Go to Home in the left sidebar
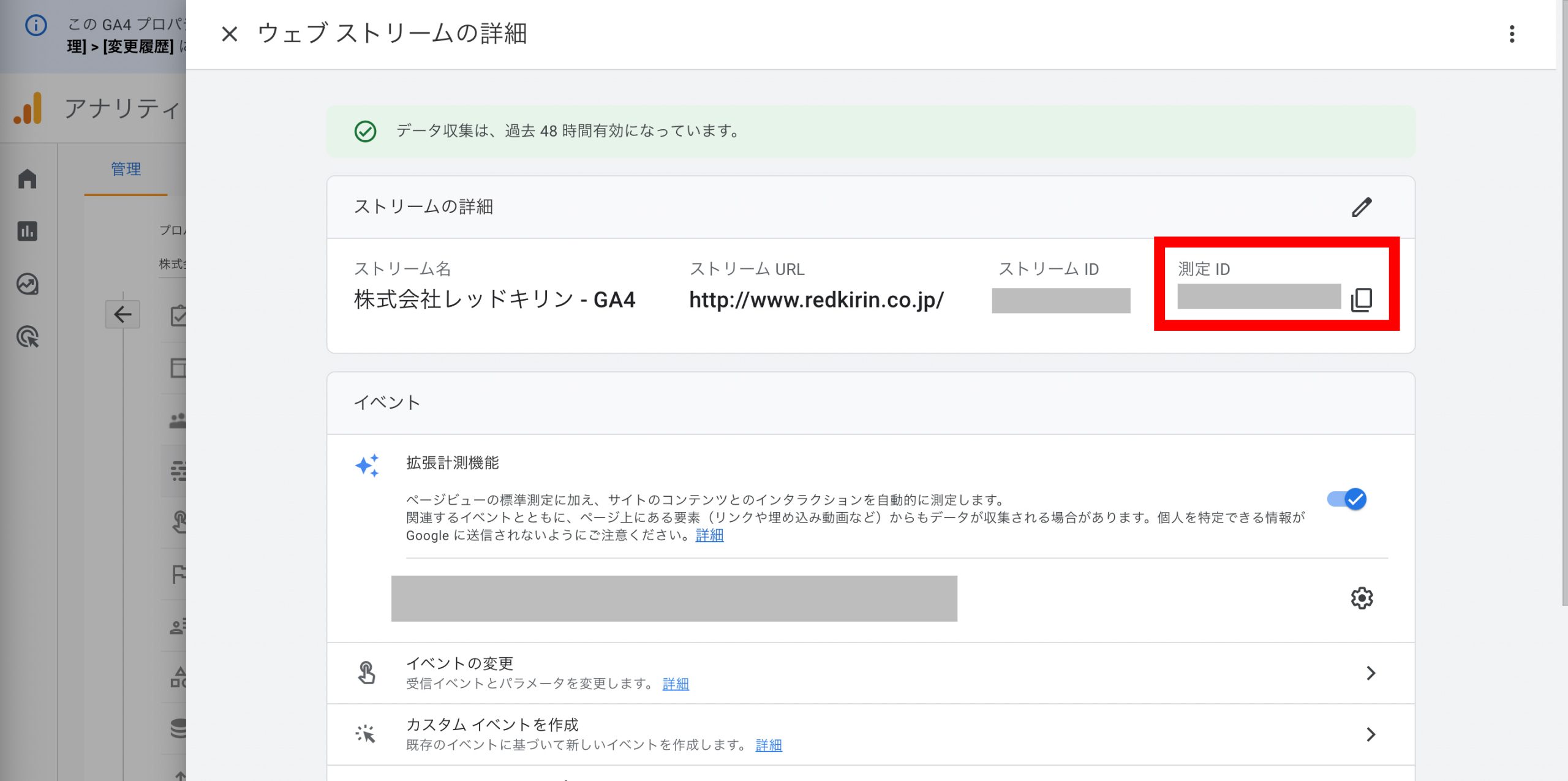Image resolution: width=1568 pixels, height=781 pixels. pos(28,179)
